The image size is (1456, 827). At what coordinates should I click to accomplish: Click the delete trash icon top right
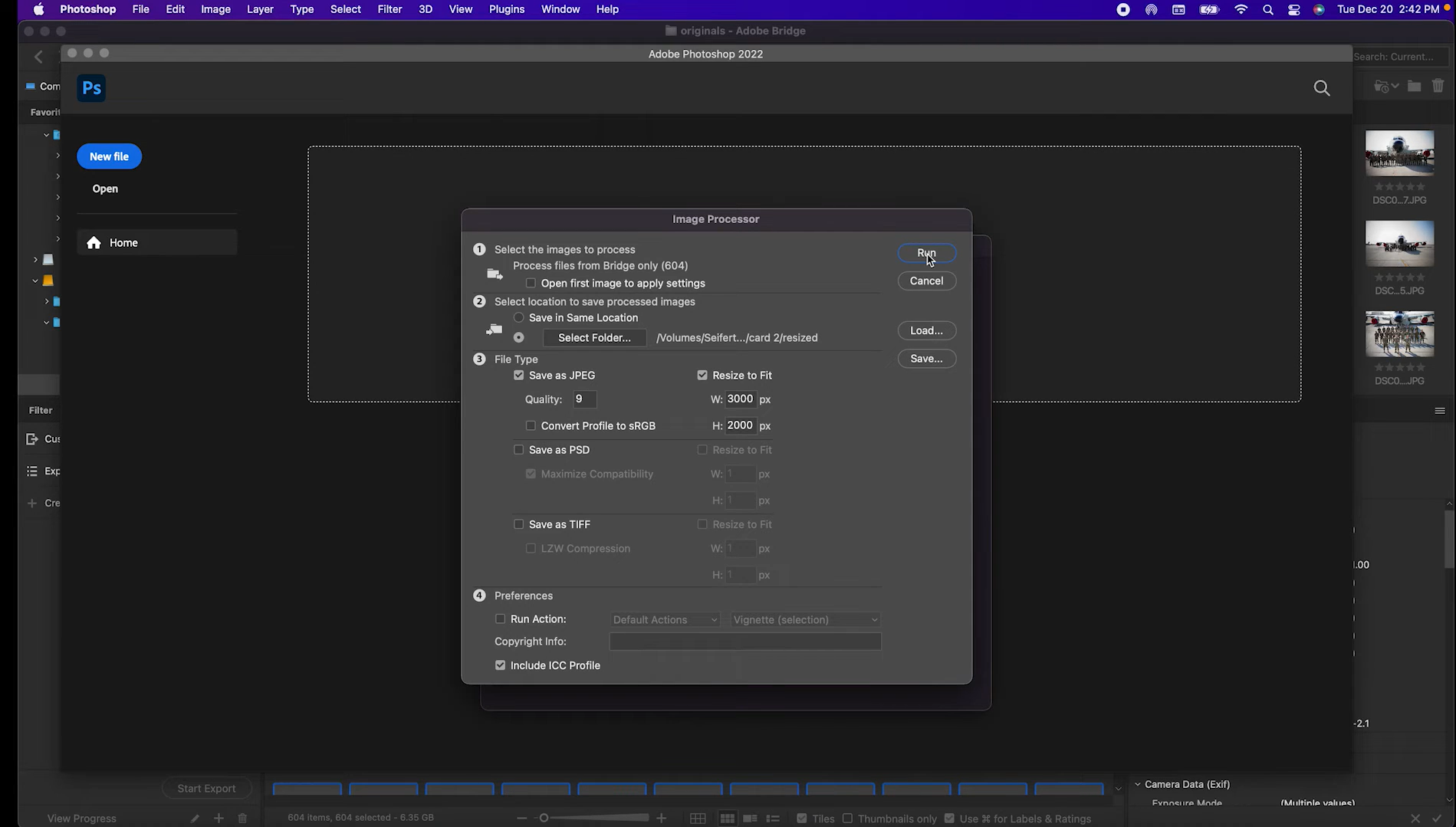(x=1438, y=87)
